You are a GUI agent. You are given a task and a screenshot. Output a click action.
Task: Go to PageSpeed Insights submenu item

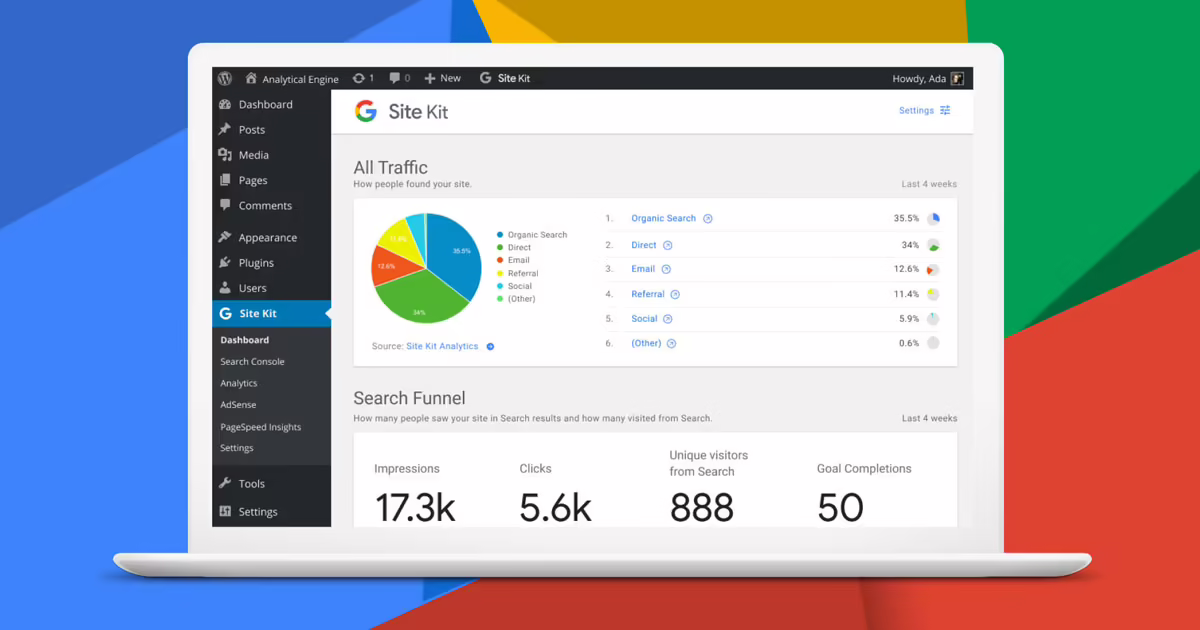tap(260, 427)
